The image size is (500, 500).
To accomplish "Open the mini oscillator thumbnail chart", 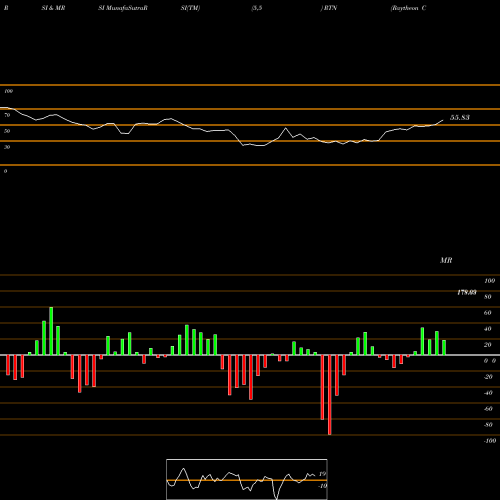I will (247, 479).
